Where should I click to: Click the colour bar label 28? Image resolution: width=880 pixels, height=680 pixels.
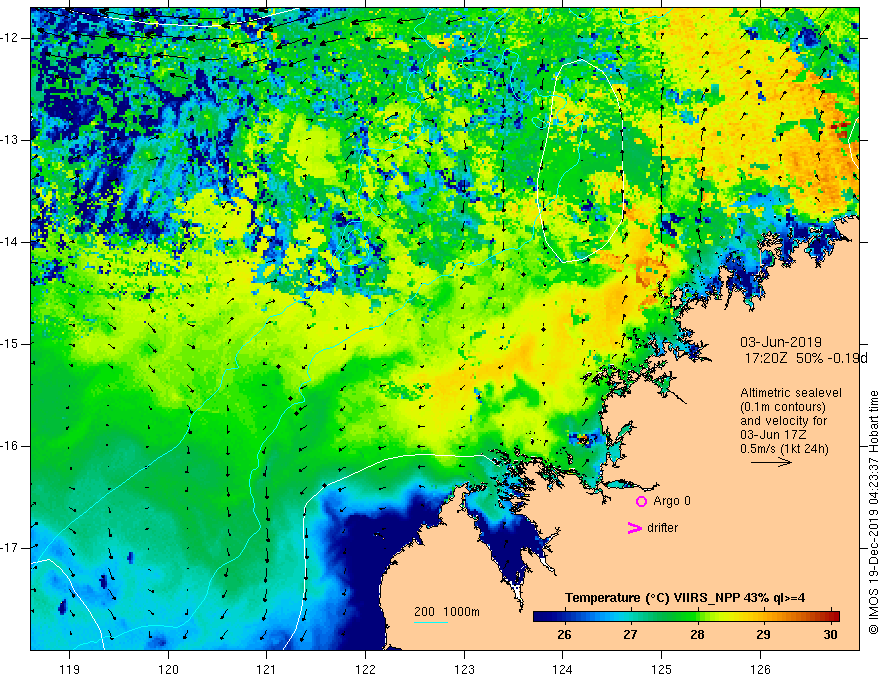(697, 635)
